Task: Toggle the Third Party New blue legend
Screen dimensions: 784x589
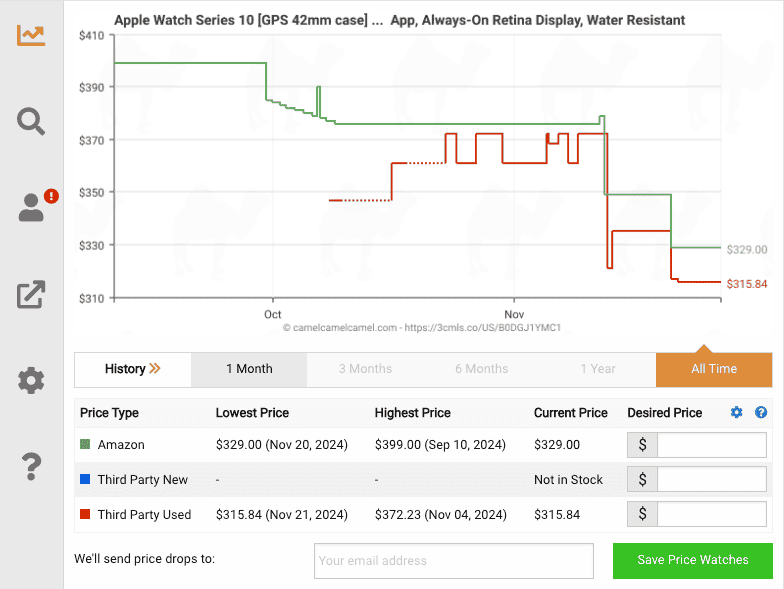Action: coord(85,480)
